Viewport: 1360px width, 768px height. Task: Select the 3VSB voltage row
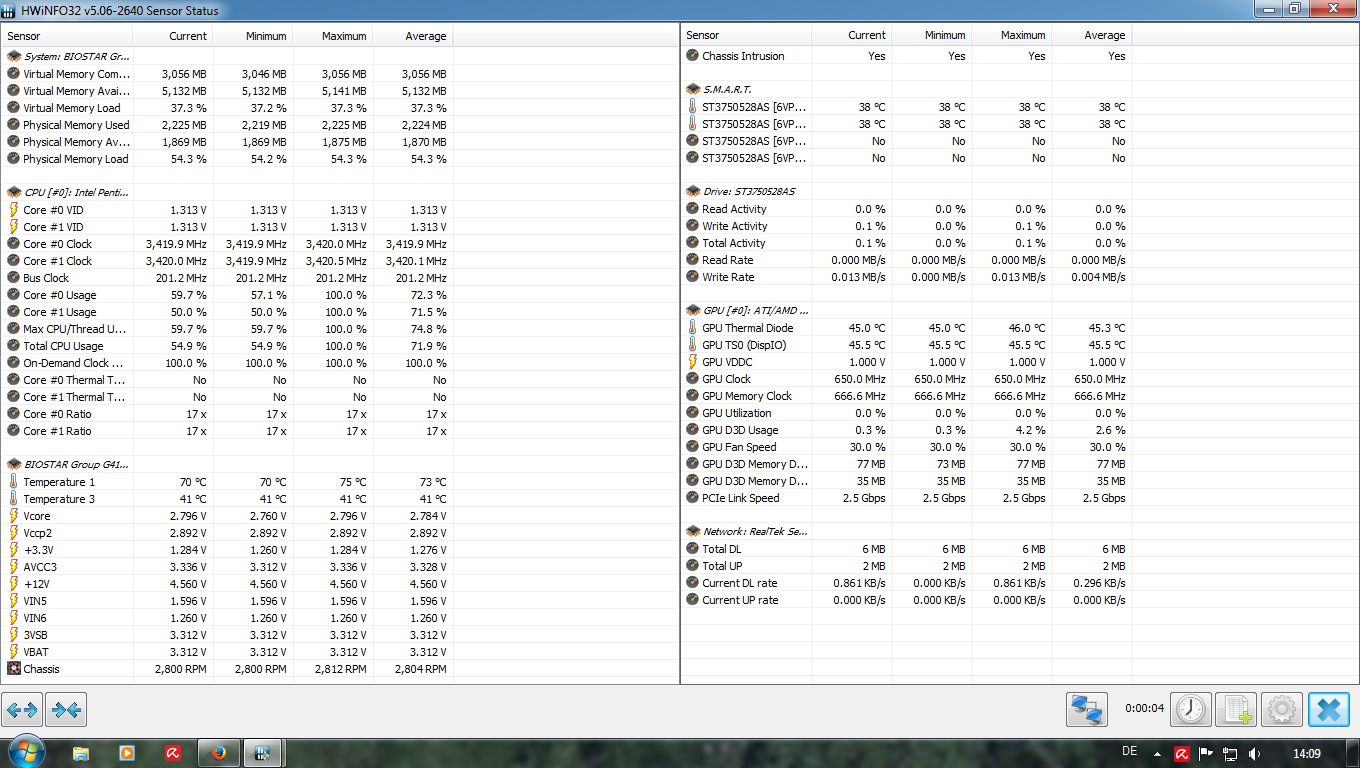(x=226, y=635)
